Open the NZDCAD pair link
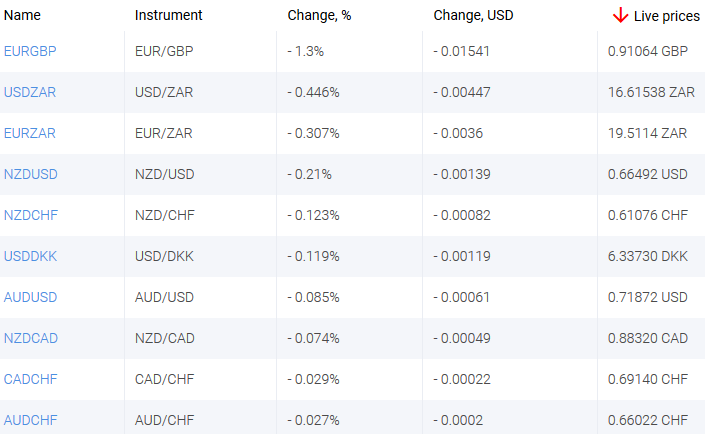Viewport: 705px width, 434px height. [x=31, y=338]
